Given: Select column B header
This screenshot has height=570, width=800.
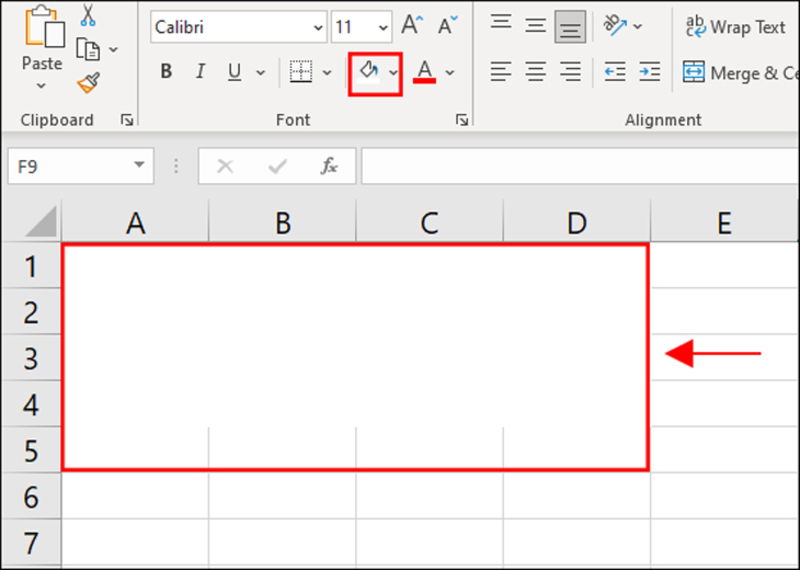Looking at the screenshot, I should (283, 222).
